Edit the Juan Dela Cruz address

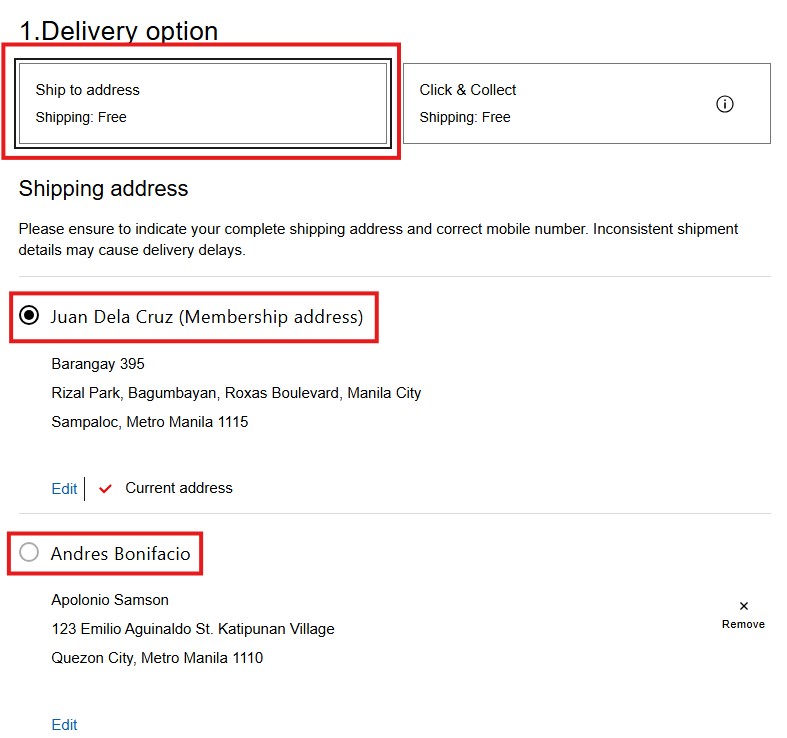click(64, 488)
